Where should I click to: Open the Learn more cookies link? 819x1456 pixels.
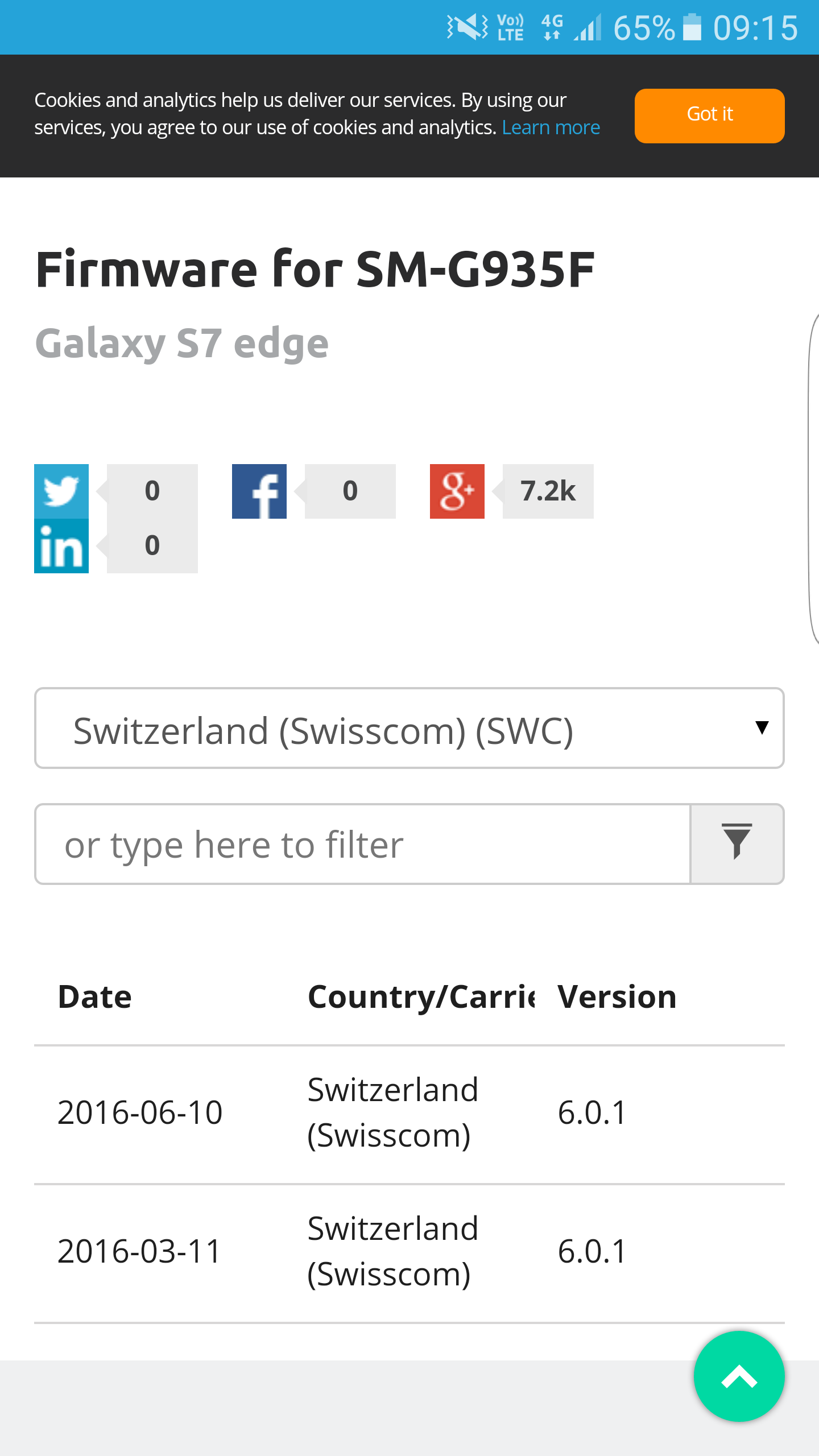pos(551,127)
